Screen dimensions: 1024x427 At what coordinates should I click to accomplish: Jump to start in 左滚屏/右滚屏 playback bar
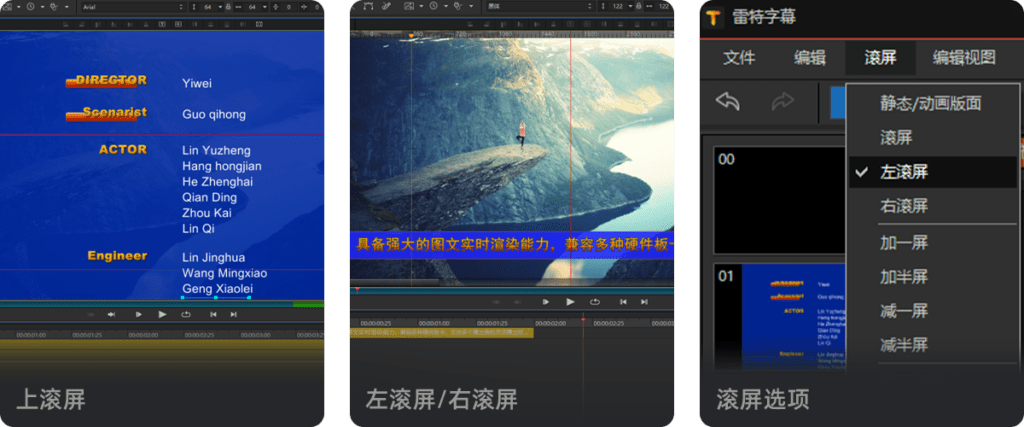point(623,302)
